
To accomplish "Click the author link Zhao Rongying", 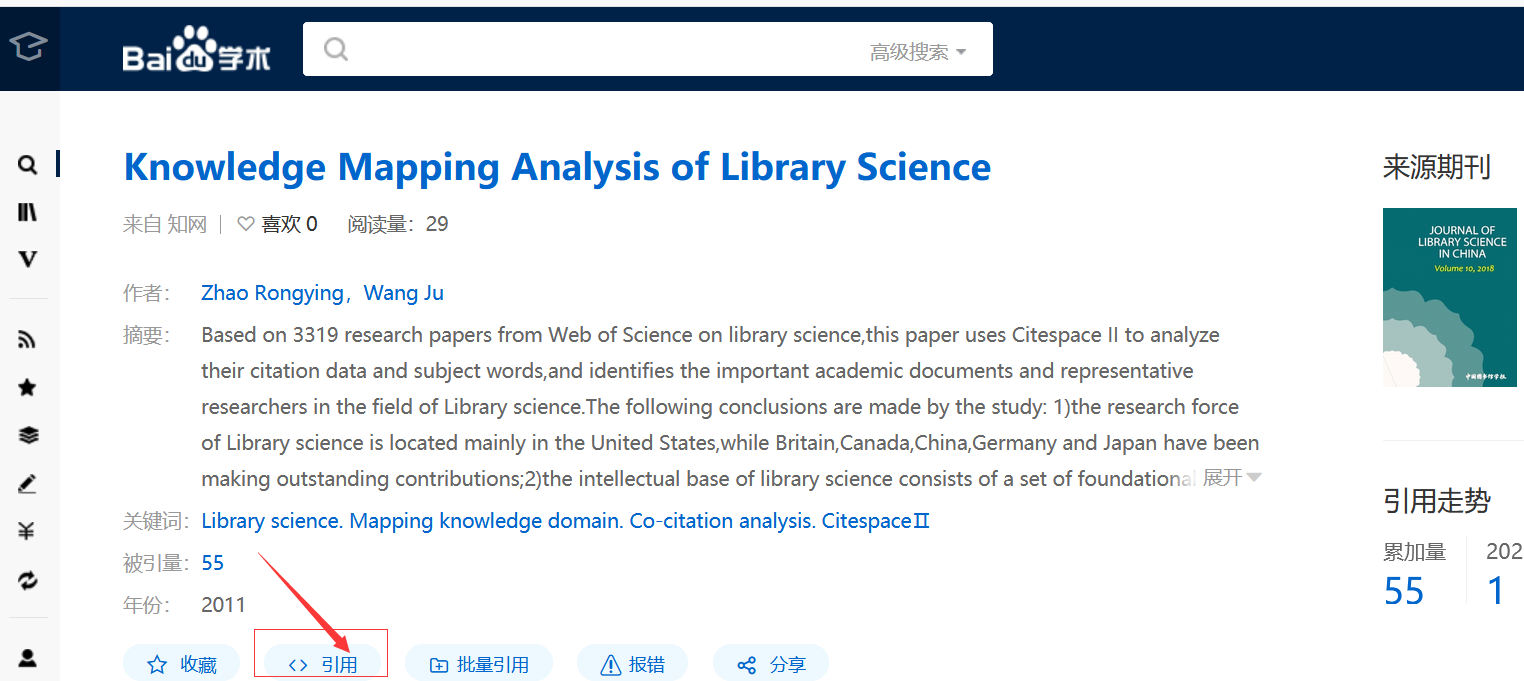I will coord(272,292).
